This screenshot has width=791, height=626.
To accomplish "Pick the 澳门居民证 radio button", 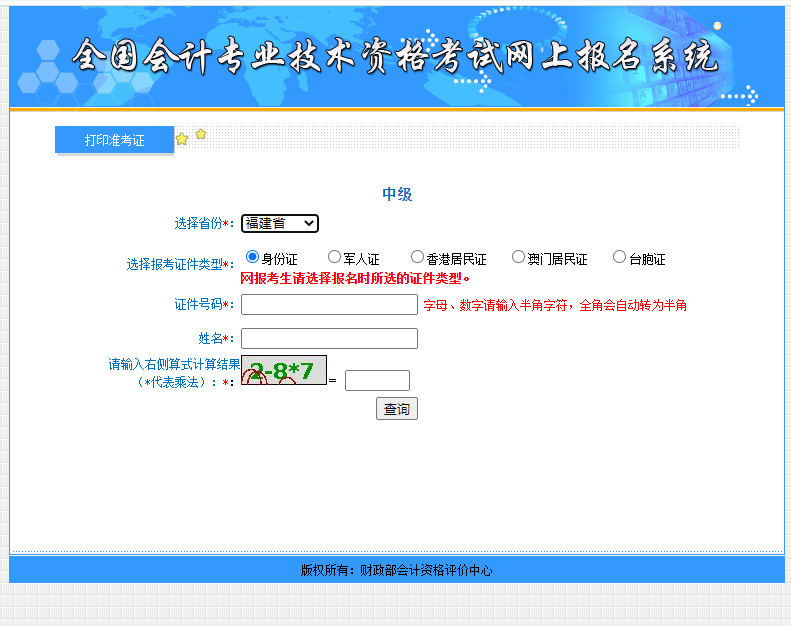I will coord(518,257).
